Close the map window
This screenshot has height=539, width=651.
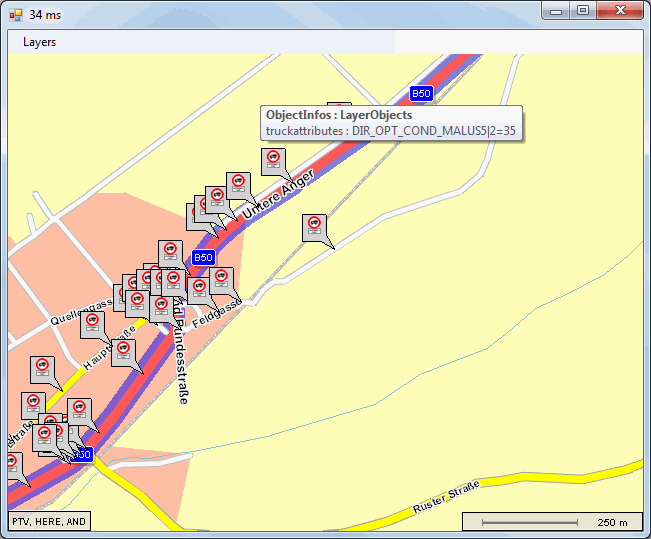[621, 10]
